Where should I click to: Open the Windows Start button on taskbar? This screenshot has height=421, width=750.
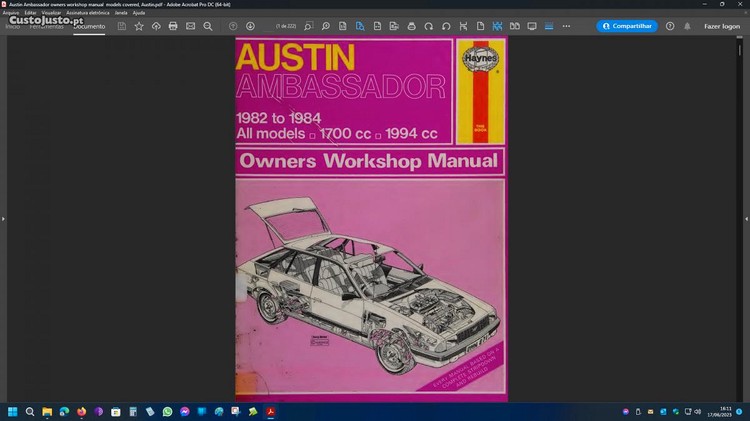[13, 411]
